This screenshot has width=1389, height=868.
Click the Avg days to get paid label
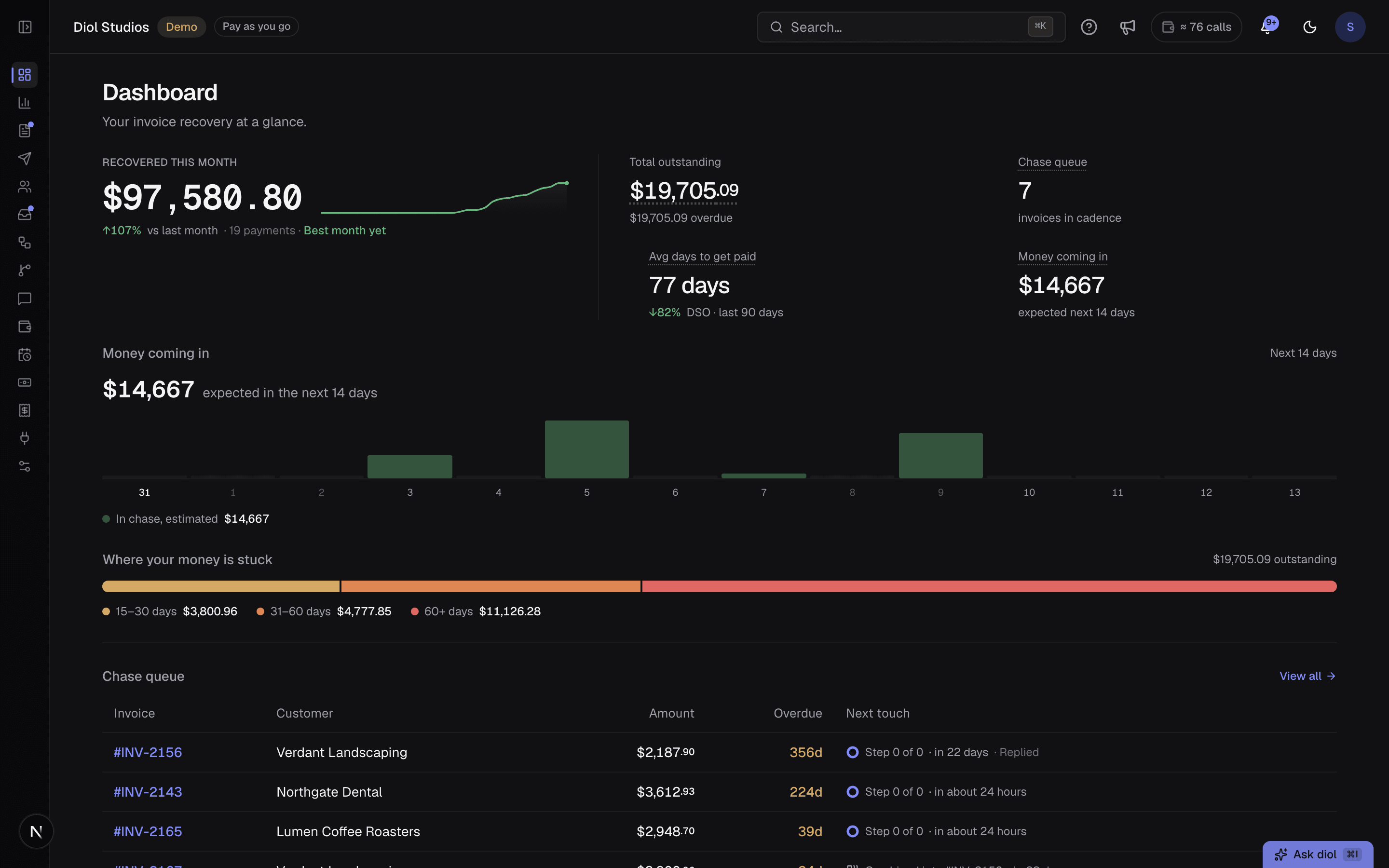(x=702, y=257)
